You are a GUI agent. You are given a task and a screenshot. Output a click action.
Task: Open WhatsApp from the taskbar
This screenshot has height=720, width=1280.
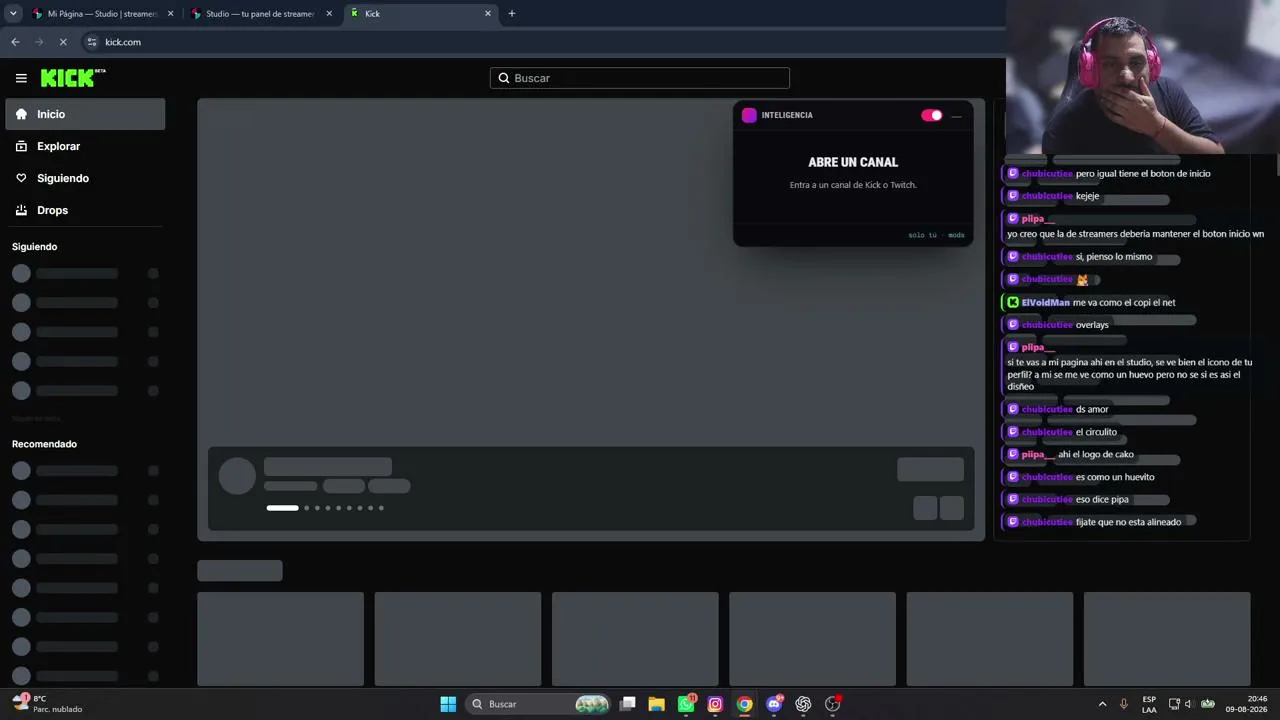tap(686, 704)
